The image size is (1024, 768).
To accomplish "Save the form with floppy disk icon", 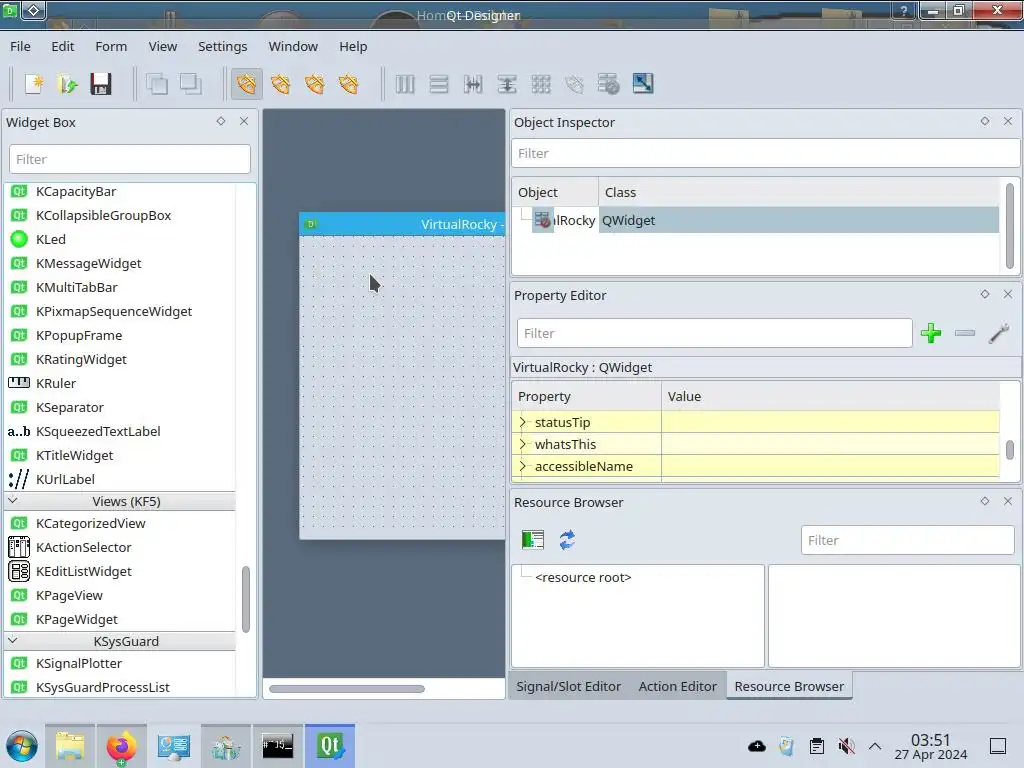I will pos(101,84).
